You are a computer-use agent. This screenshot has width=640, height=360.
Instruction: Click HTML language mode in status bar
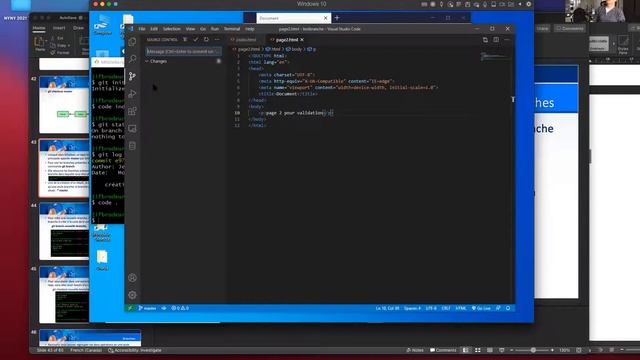click(x=461, y=308)
